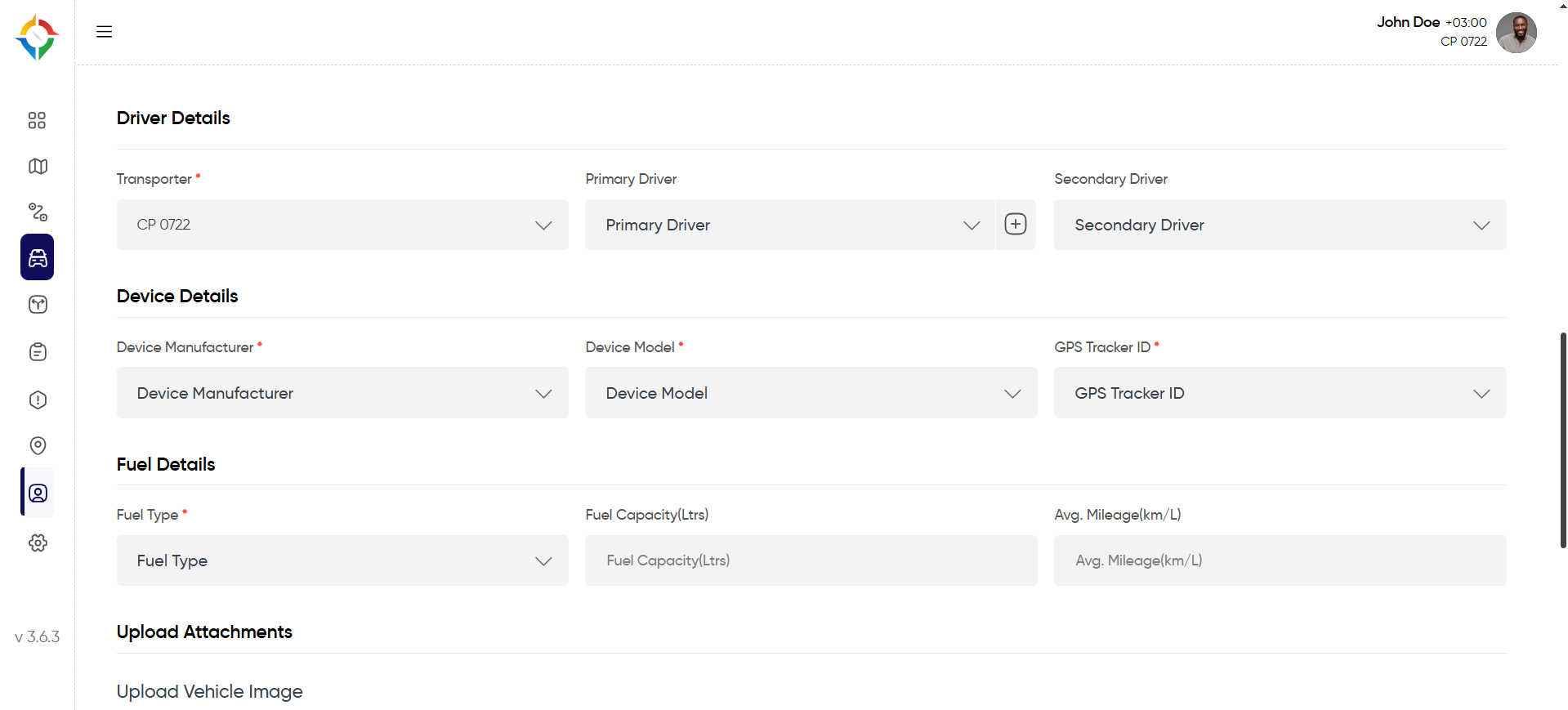This screenshot has height=710, width=1568.
Task: Click the Fuel Details heading
Action: (166, 464)
